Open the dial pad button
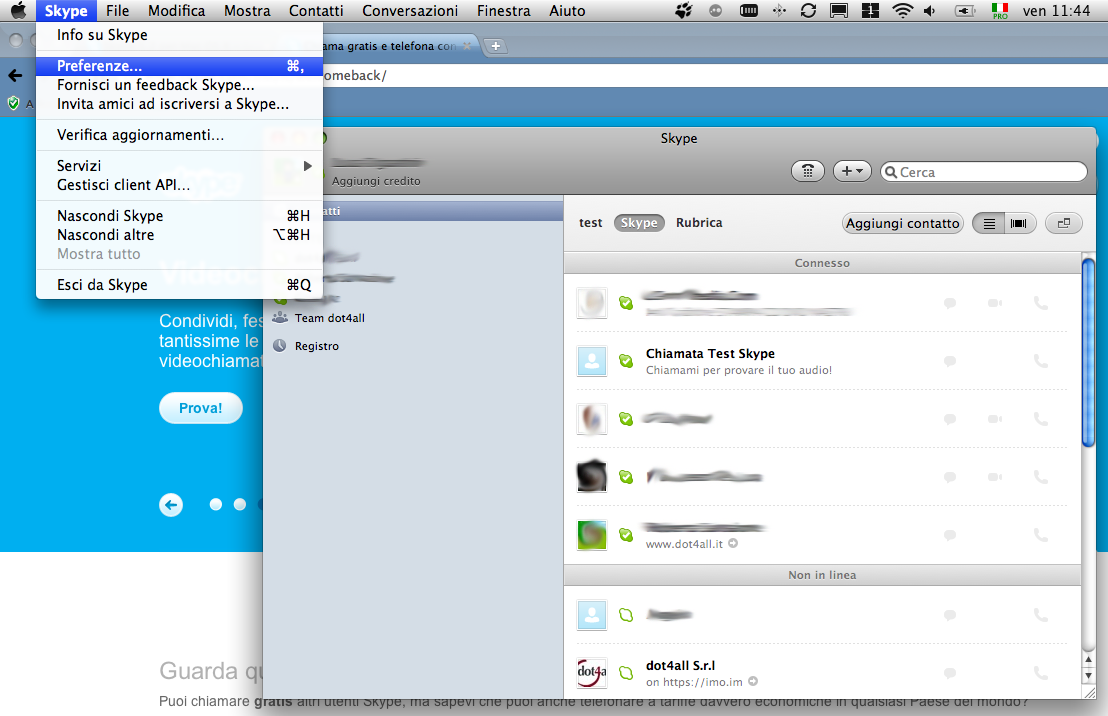This screenshot has width=1108, height=716. pyautogui.click(x=808, y=171)
